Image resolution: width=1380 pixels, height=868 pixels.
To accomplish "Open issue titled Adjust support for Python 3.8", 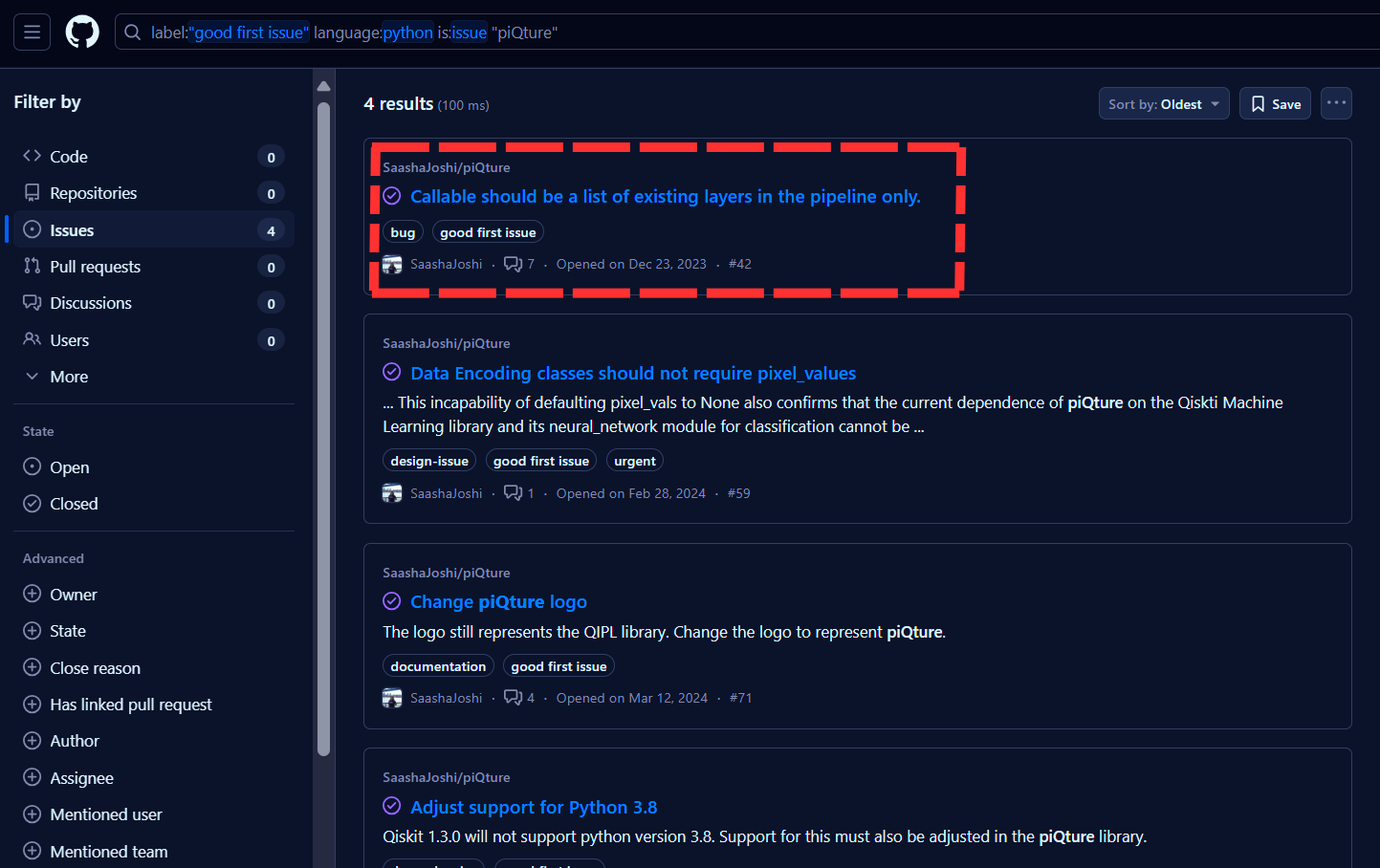I will point(534,808).
